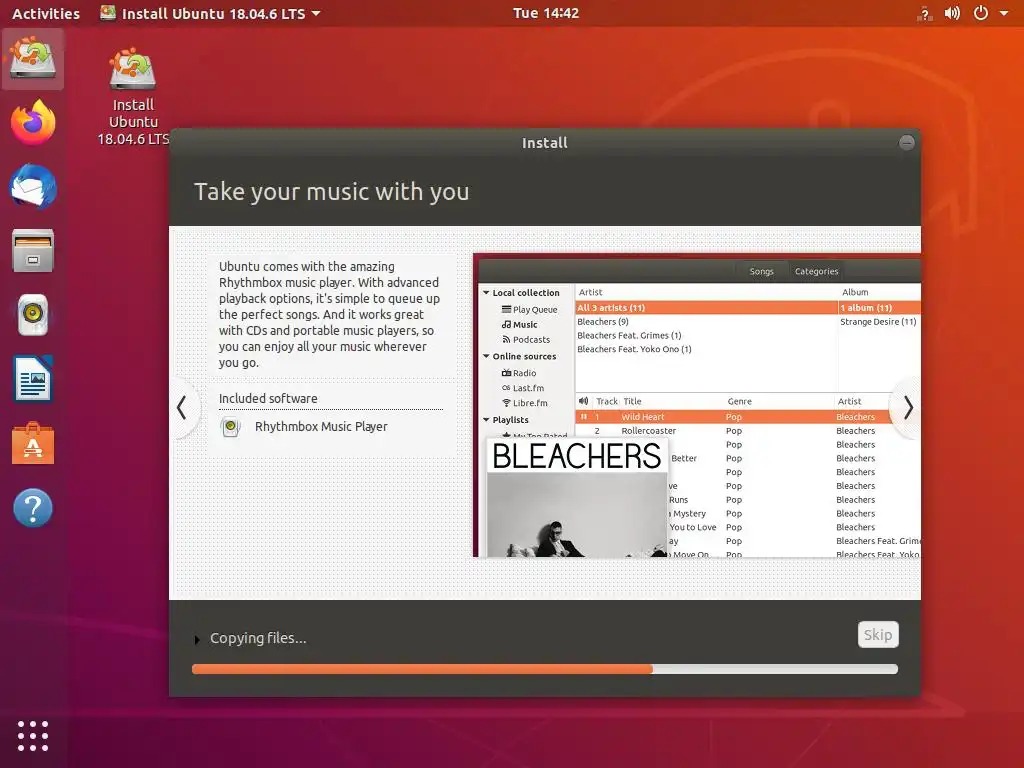Click the Install window title
This screenshot has width=1024, height=768.
tap(545, 142)
